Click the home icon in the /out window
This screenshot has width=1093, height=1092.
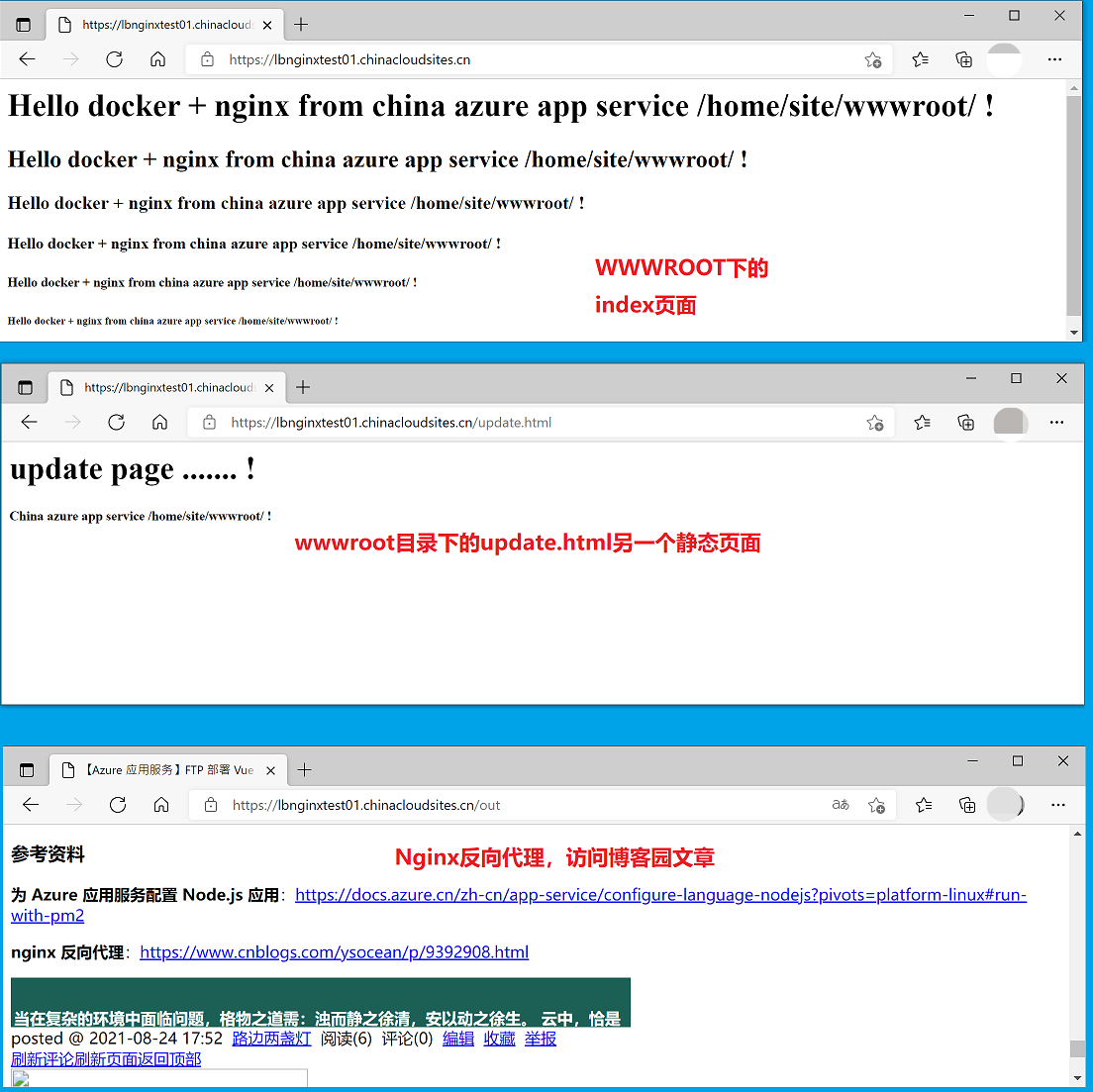[161, 805]
